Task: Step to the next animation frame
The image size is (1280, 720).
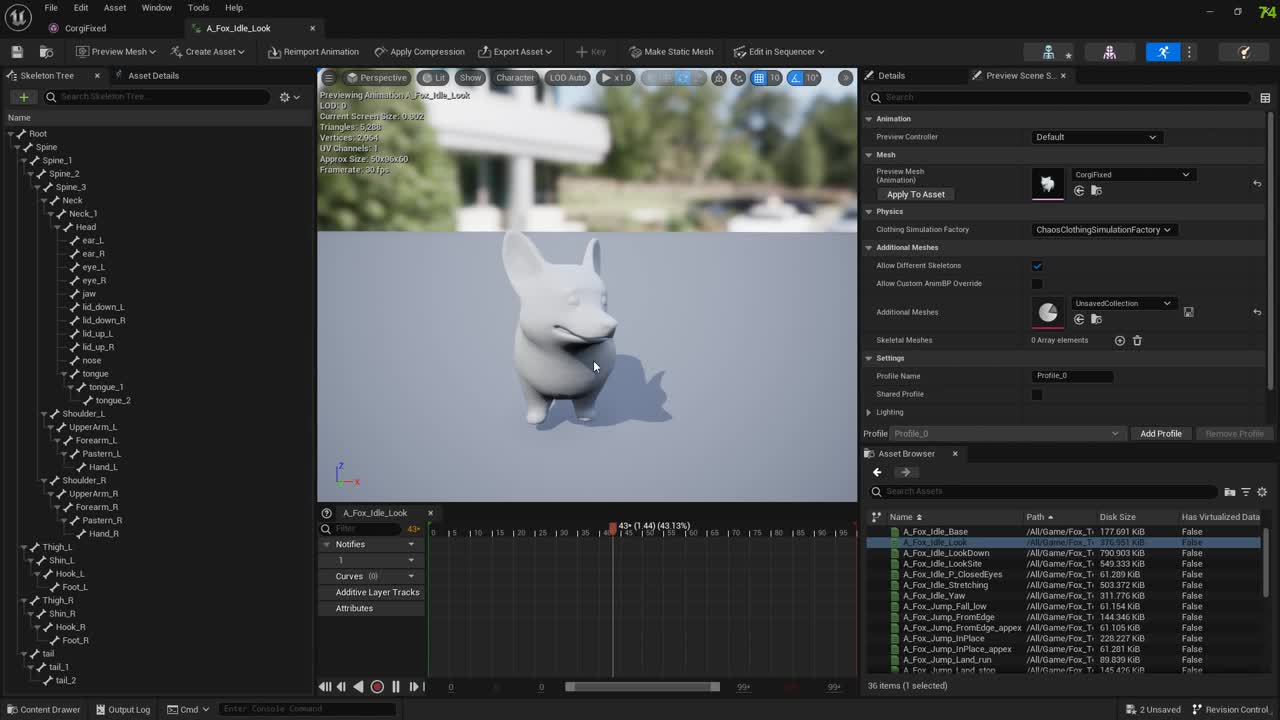Action: [x=414, y=687]
